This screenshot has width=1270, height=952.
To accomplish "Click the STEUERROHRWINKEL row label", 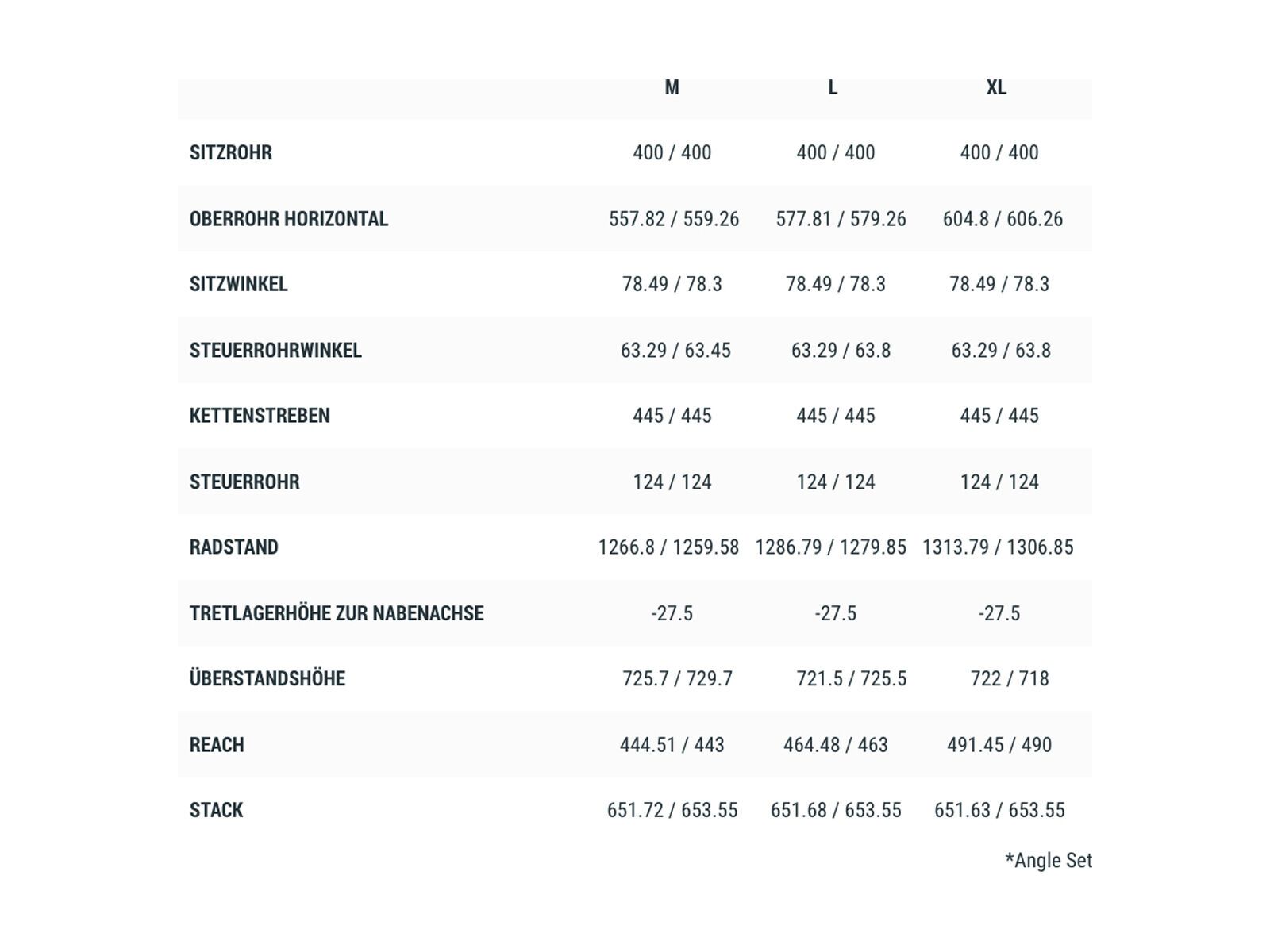I will pos(275,351).
